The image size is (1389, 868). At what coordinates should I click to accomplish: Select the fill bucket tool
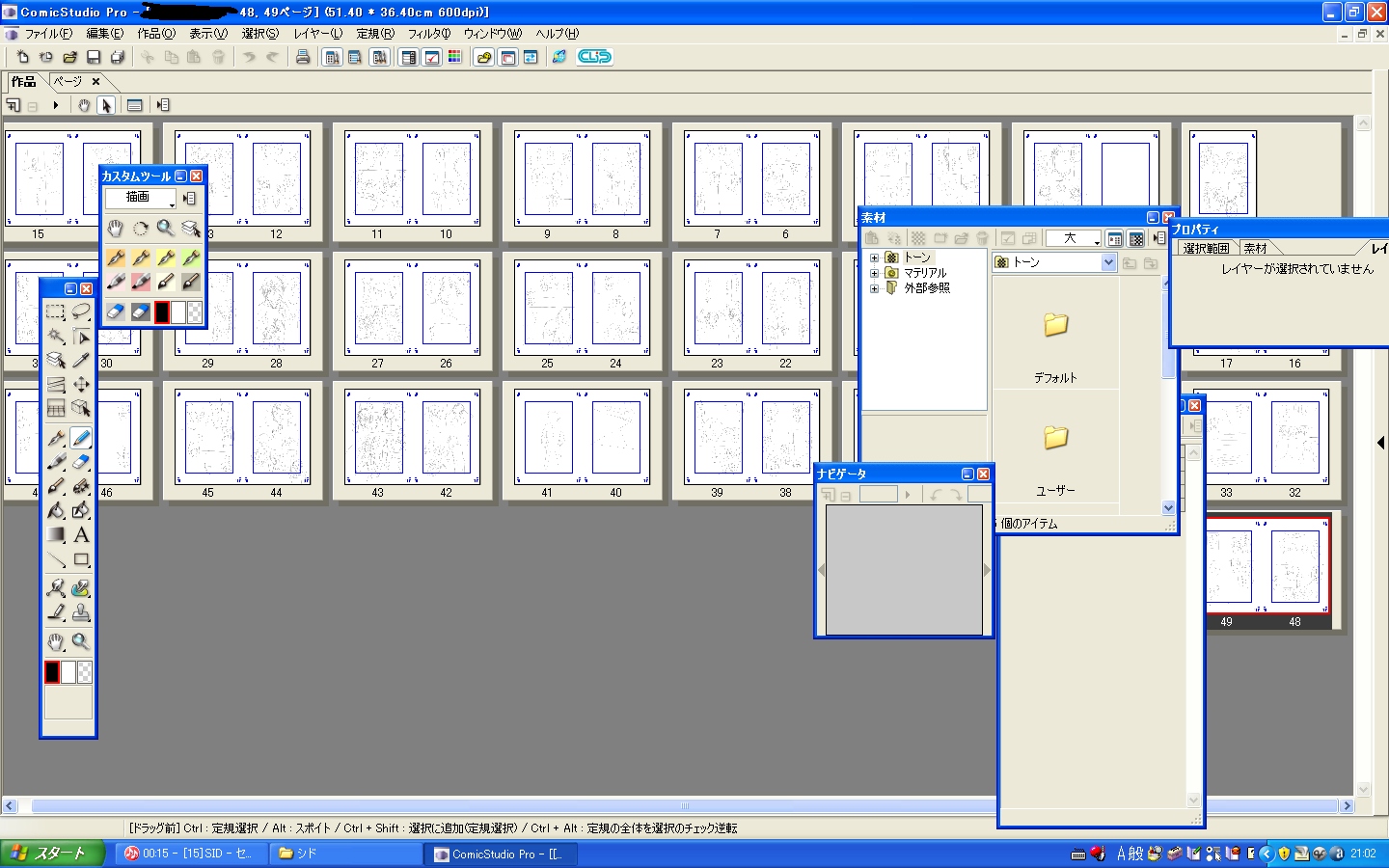56,510
